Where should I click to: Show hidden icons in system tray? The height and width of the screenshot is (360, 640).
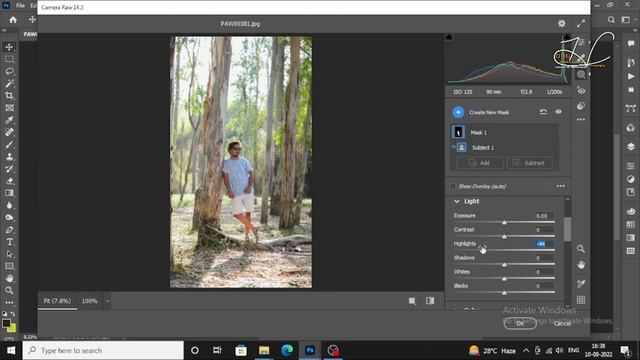coord(526,350)
